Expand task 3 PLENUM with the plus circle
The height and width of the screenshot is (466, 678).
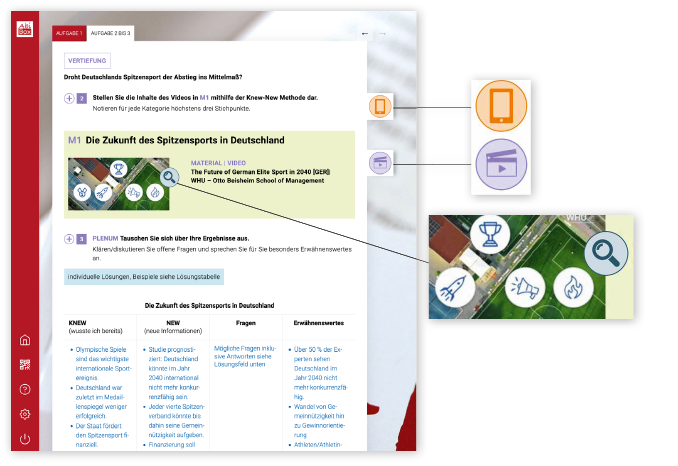69,239
